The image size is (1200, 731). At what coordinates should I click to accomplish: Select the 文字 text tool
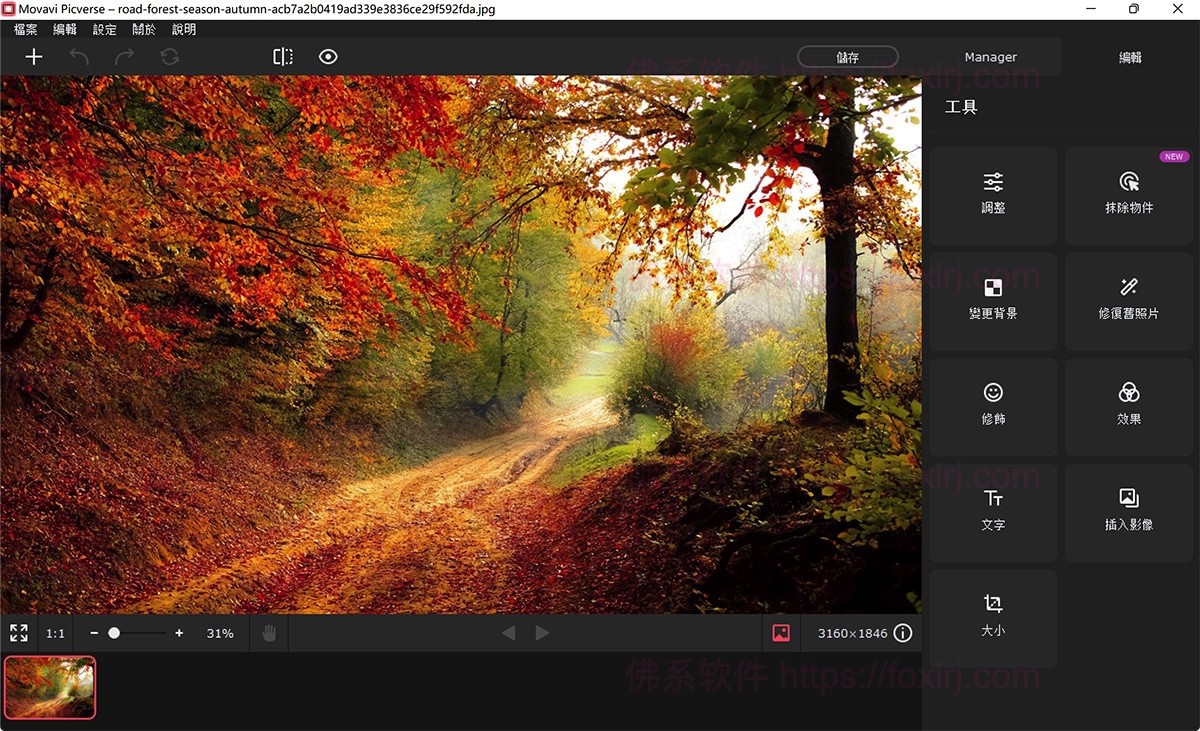tap(992, 512)
